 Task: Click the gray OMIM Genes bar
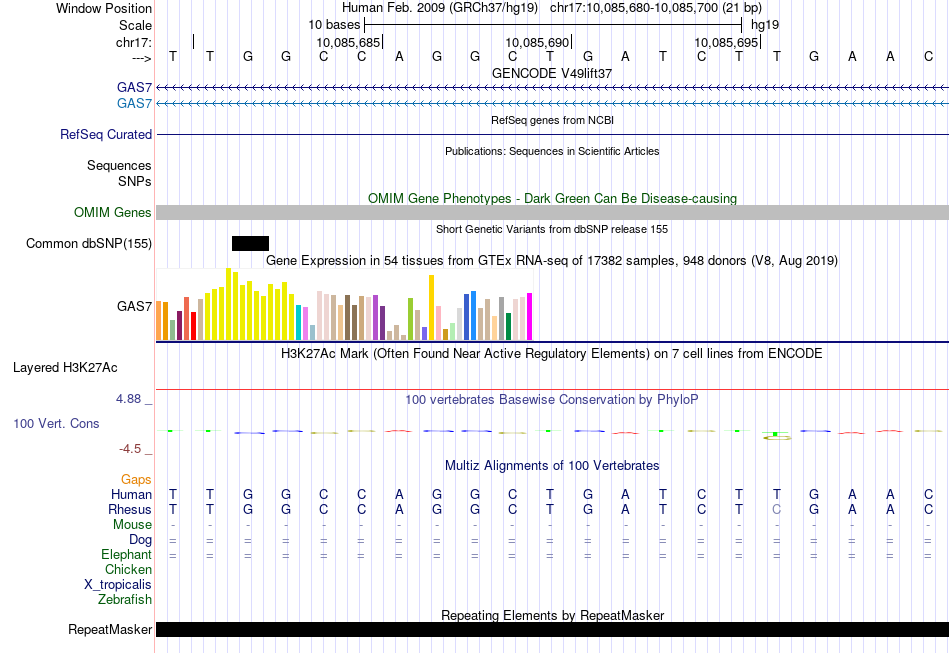tap(552, 213)
